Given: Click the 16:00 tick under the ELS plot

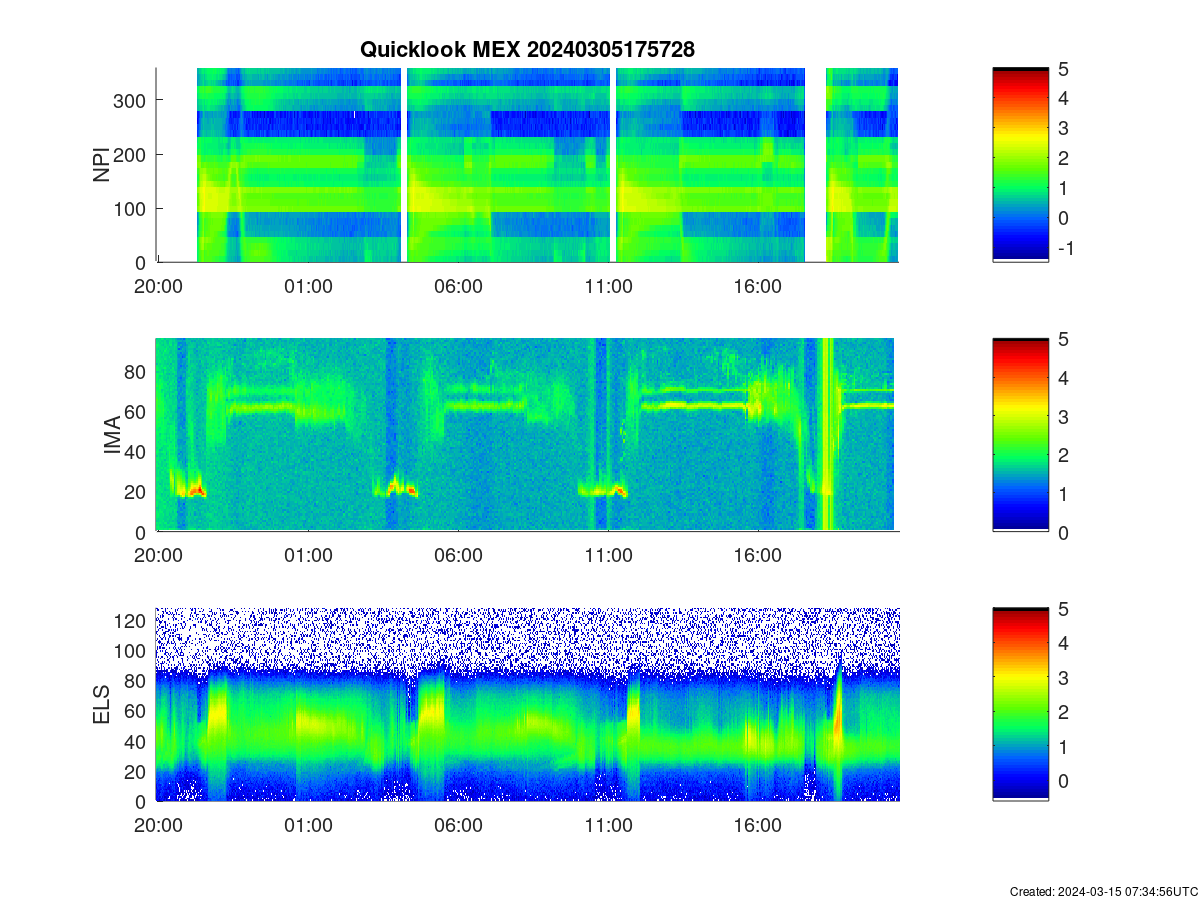Looking at the screenshot, I should (758, 826).
